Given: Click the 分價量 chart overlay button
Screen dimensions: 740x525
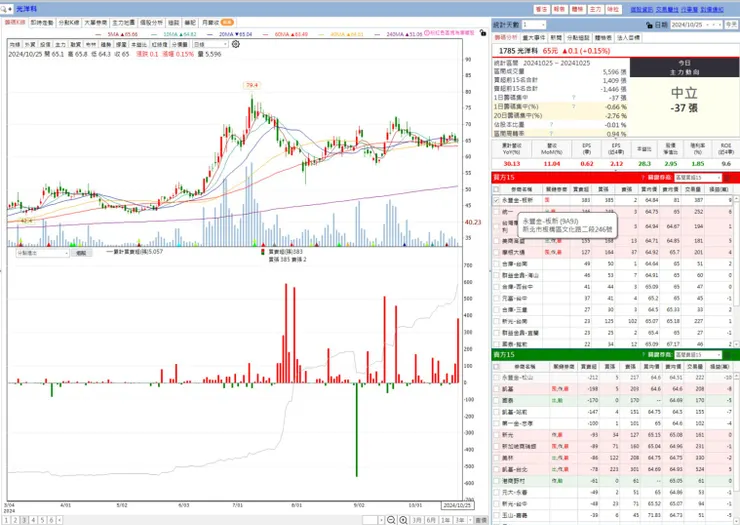Looking at the screenshot, I should 180,44.
